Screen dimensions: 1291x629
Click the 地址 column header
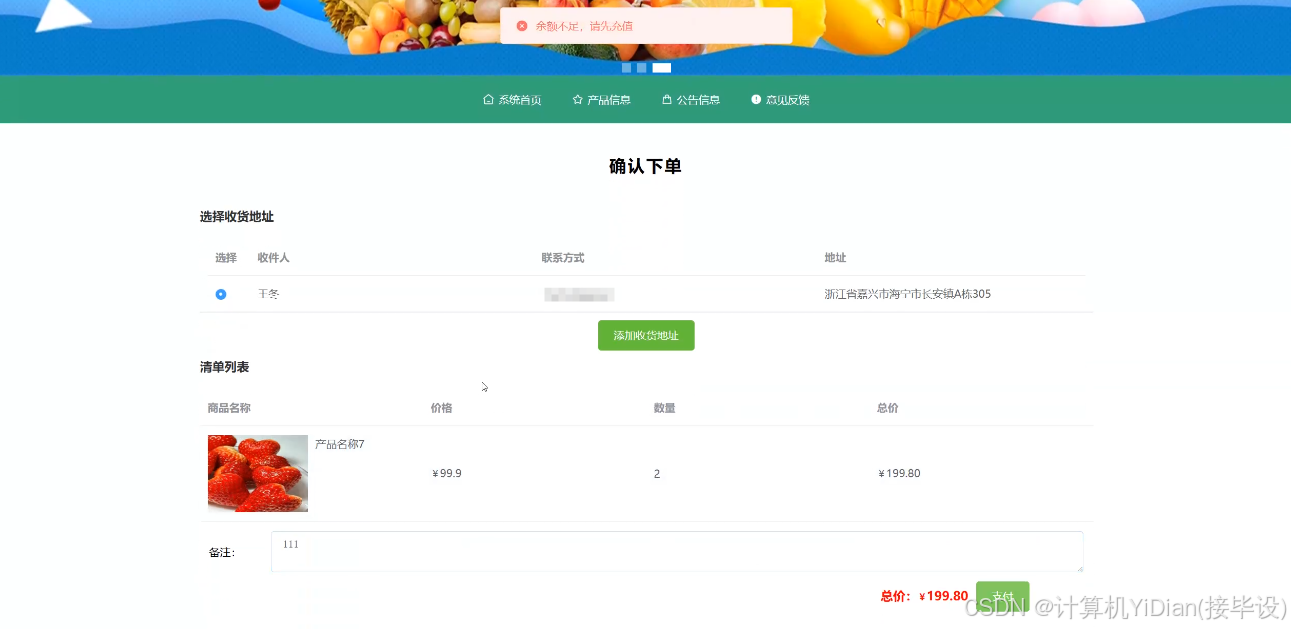tap(835, 258)
